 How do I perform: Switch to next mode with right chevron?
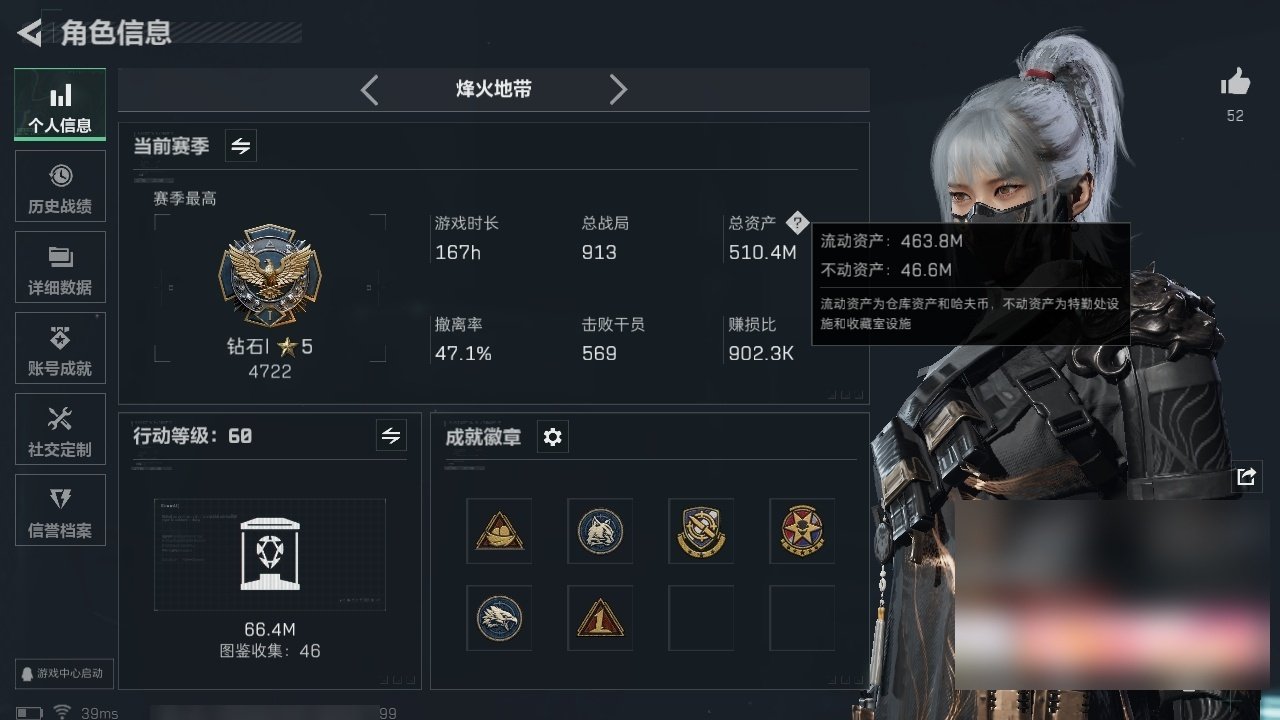(x=618, y=90)
